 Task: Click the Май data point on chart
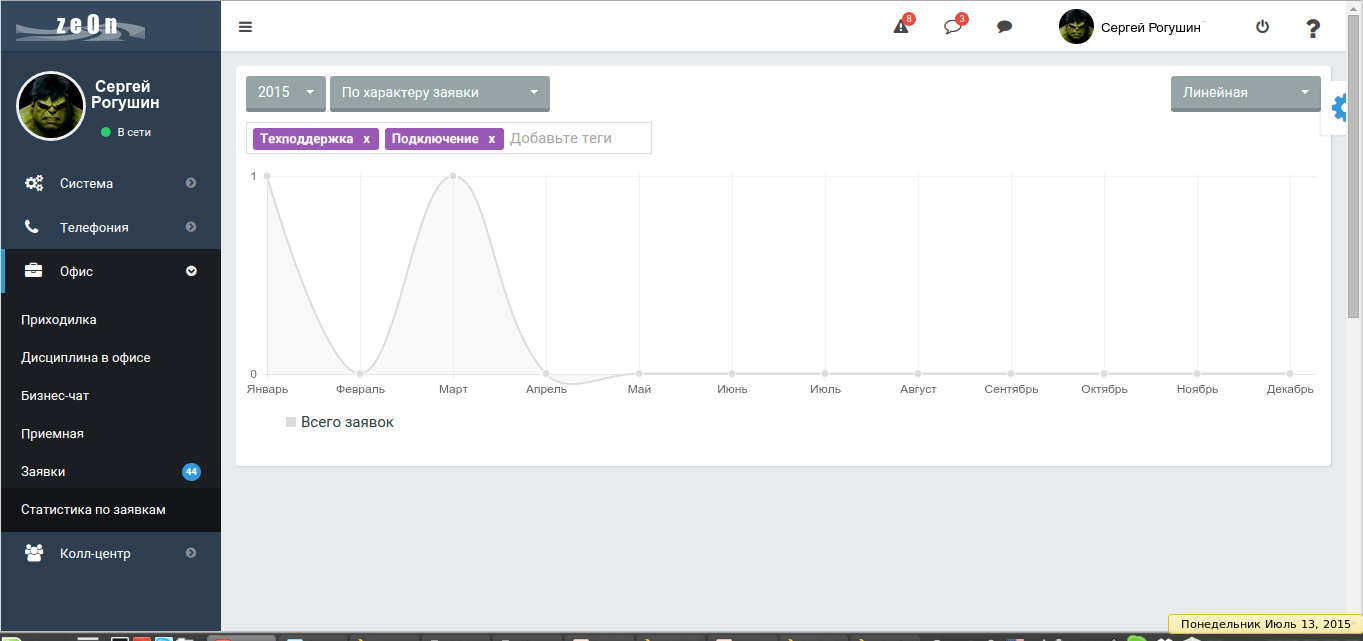tap(639, 374)
